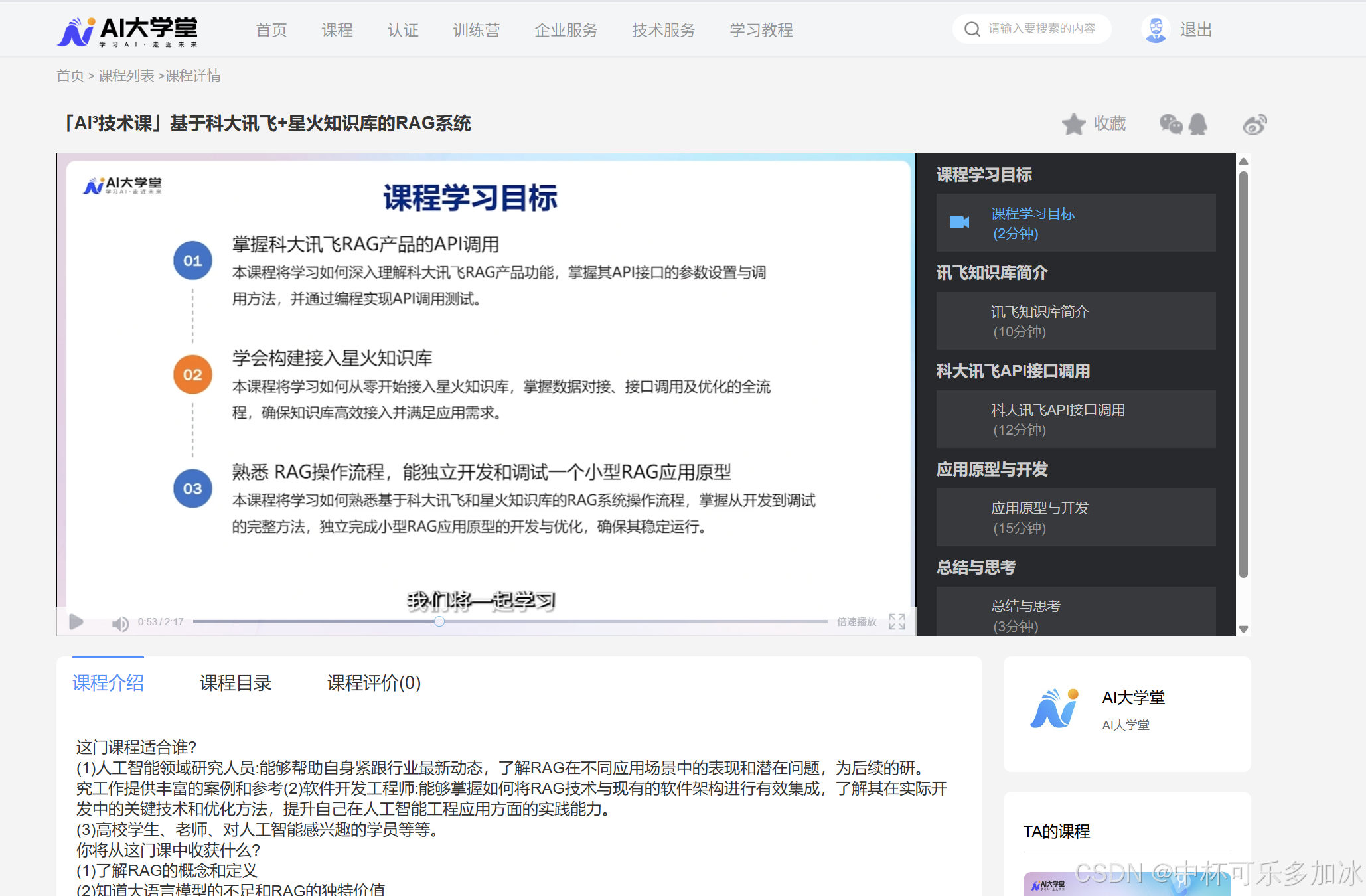Share the course on Weibo
The width and height of the screenshot is (1366, 896).
(1254, 123)
